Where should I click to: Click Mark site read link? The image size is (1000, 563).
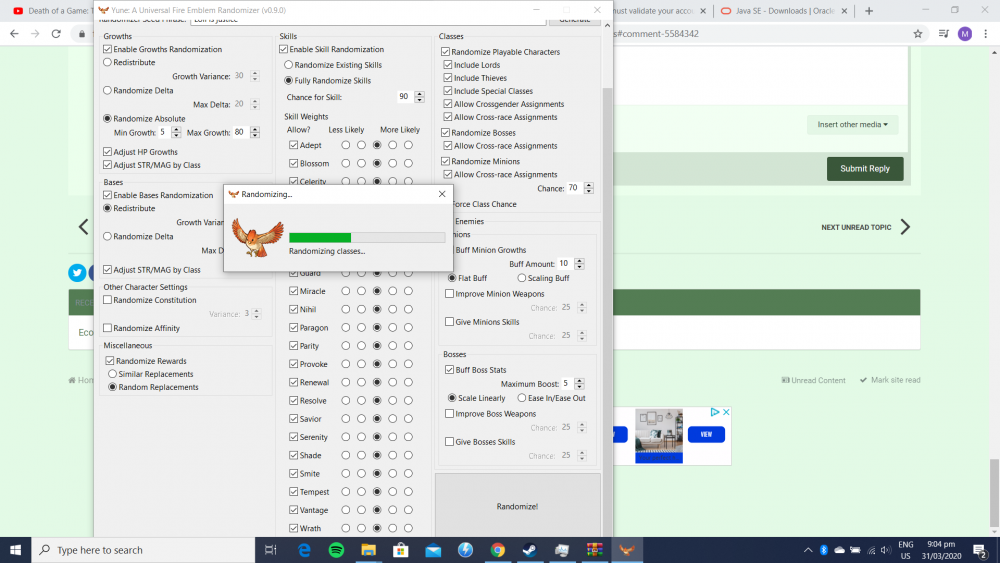pyautogui.click(x=890, y=380)
